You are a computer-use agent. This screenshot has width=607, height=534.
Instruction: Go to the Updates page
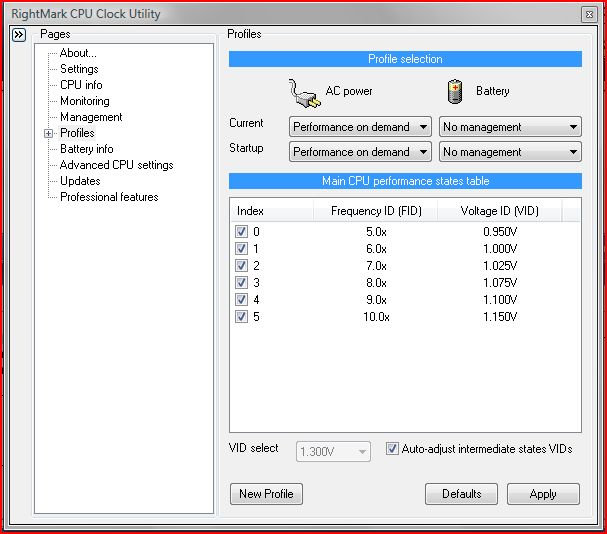pos(80,181)
